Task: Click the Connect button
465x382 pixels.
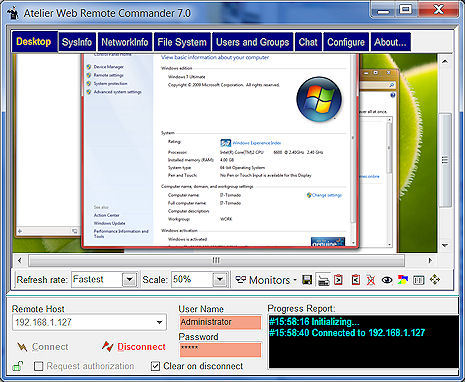Action: click(43, 347)
